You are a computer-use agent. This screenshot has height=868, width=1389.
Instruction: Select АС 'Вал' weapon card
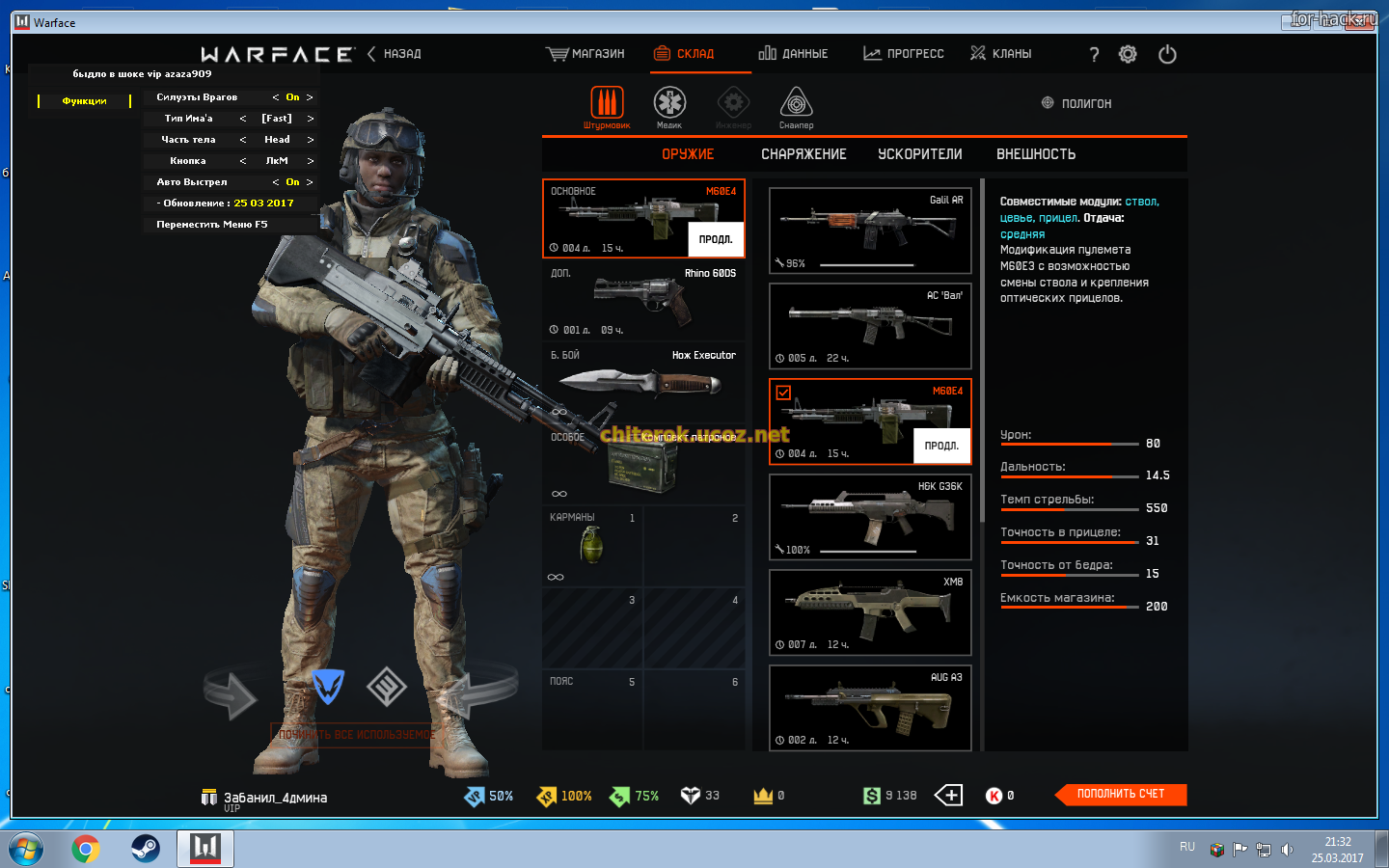tap(870, 326)
